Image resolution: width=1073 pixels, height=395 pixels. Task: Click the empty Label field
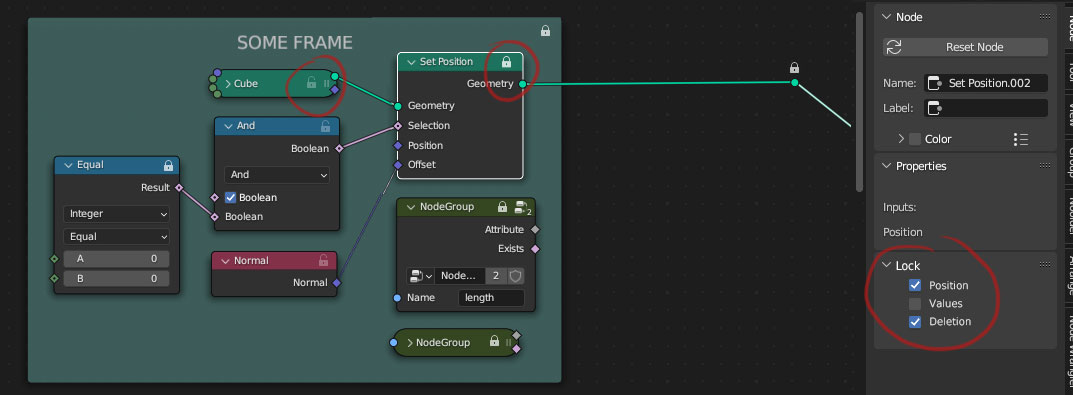(985, 108)
